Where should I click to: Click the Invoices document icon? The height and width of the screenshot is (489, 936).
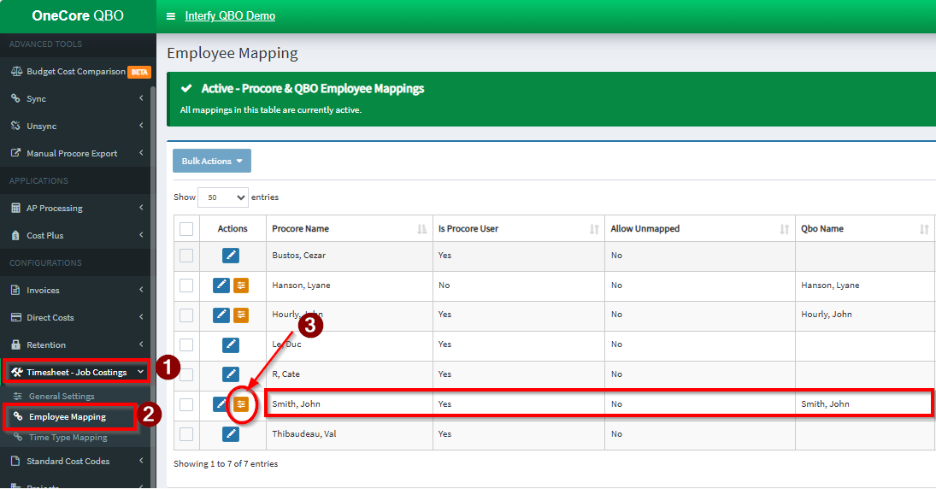(x=16, y=290)
